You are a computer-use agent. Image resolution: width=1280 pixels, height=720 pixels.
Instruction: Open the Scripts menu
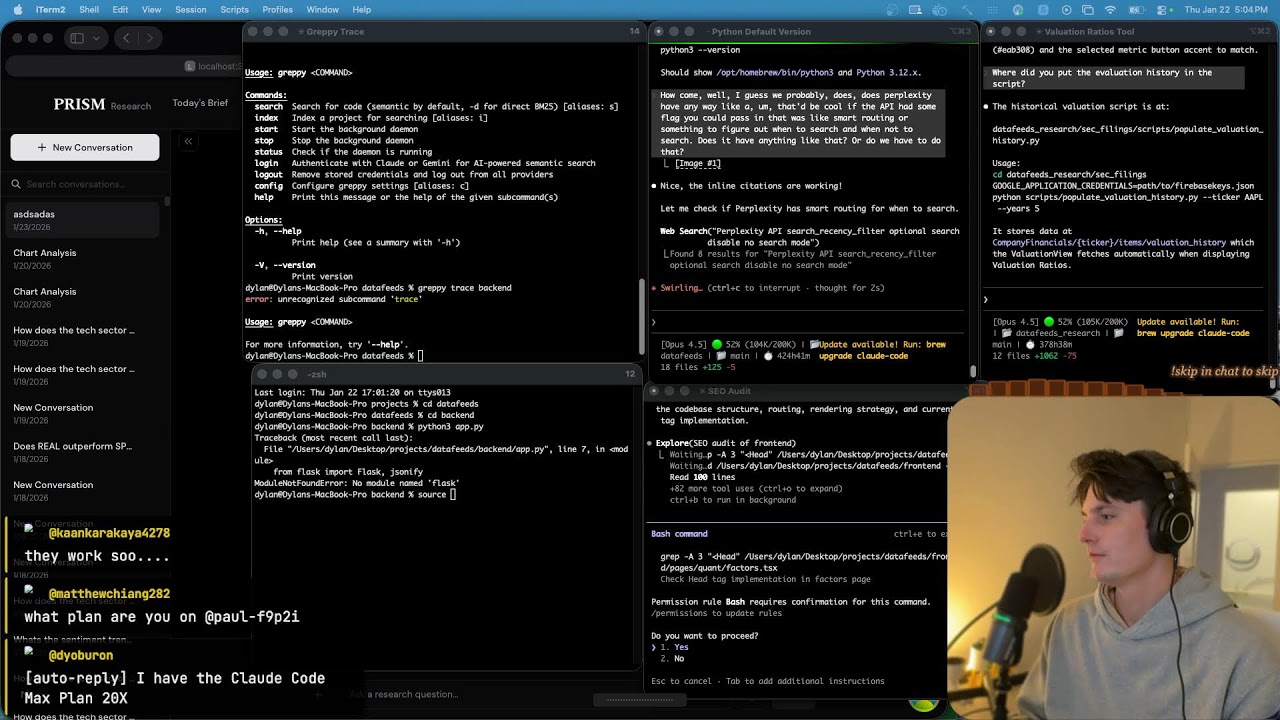point(234,10)
